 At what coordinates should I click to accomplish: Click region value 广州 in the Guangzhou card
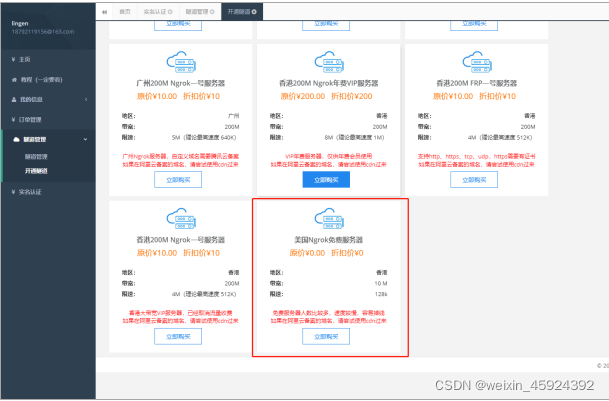pyautogui.click(x=233, y=116)
